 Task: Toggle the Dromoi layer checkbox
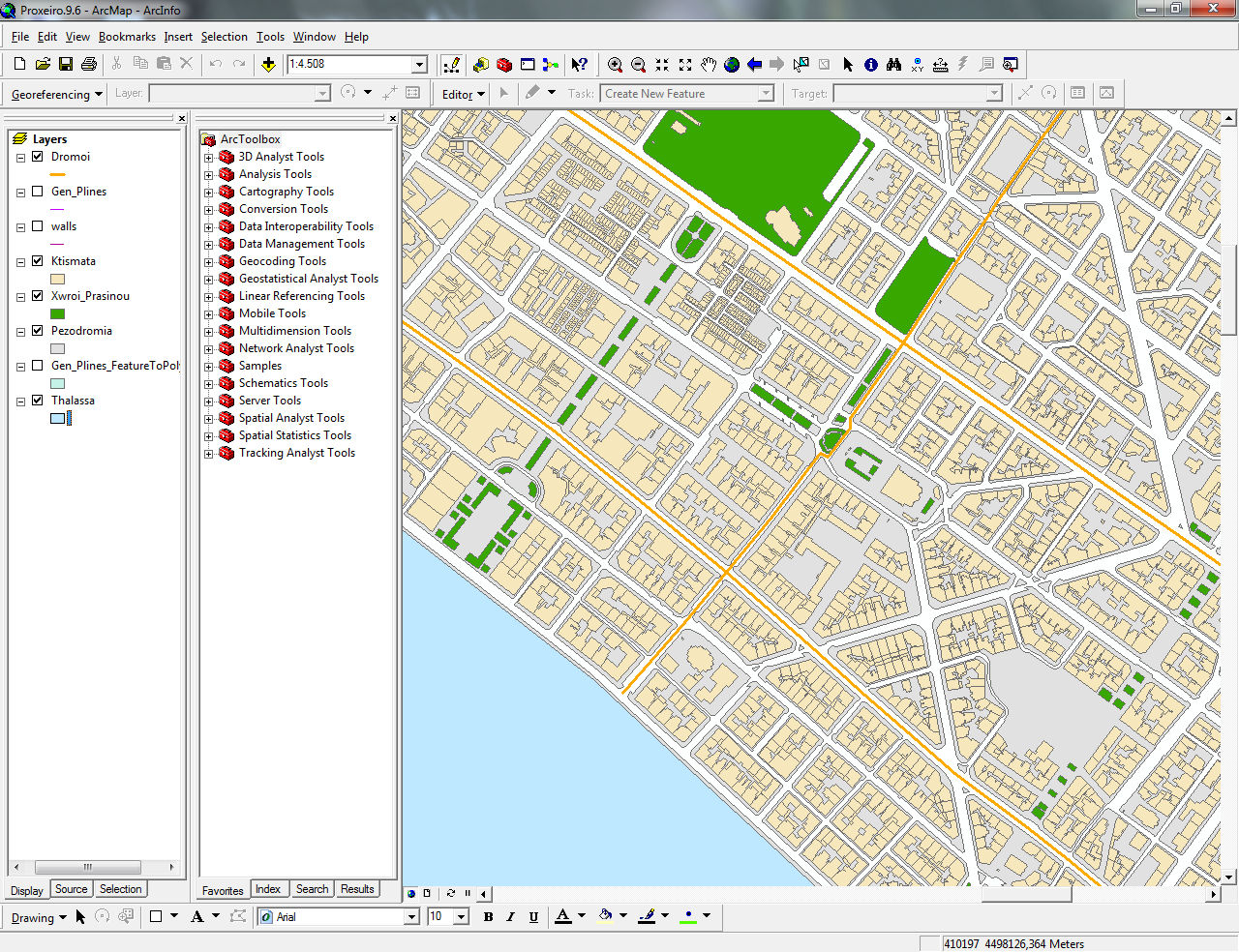[x=38, y=156]
